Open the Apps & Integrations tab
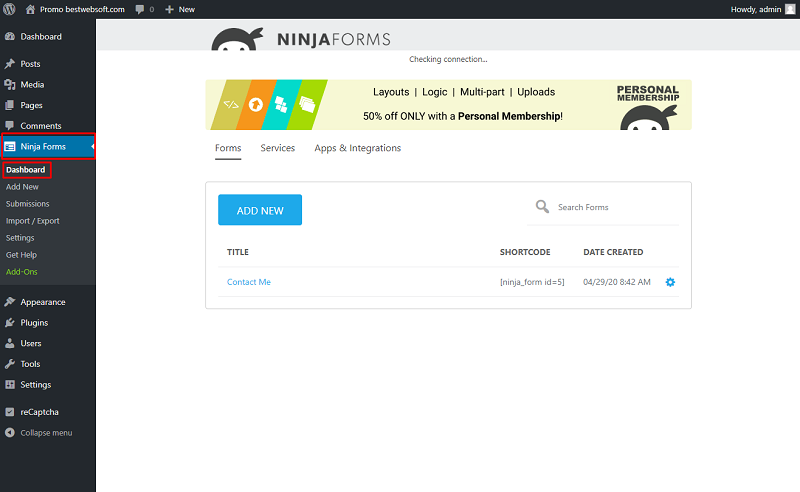 pos(358,148)
